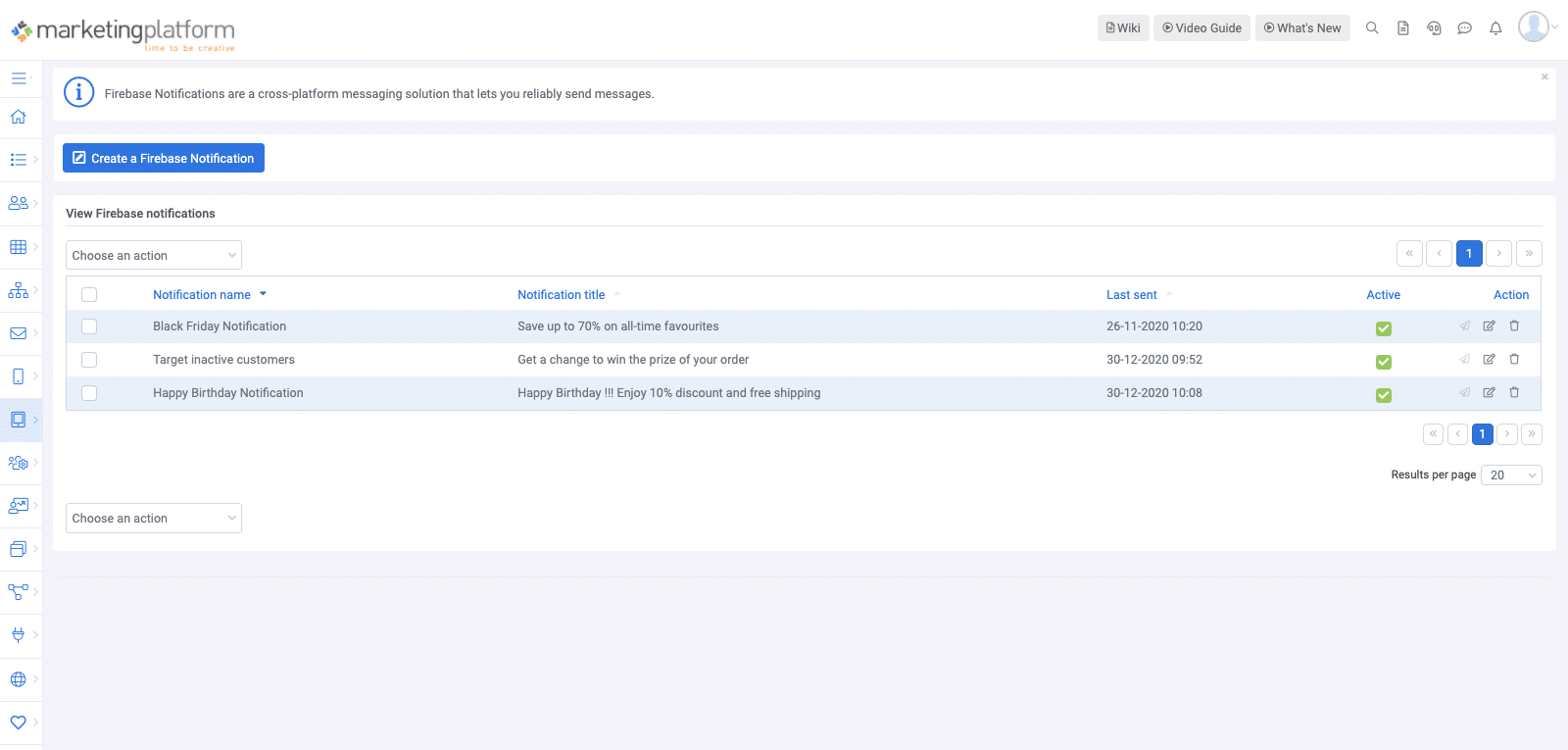Viewport: 1568px width, 750px height.
Task: Select page 1 in top pagination
Action: coord(1469,253)
